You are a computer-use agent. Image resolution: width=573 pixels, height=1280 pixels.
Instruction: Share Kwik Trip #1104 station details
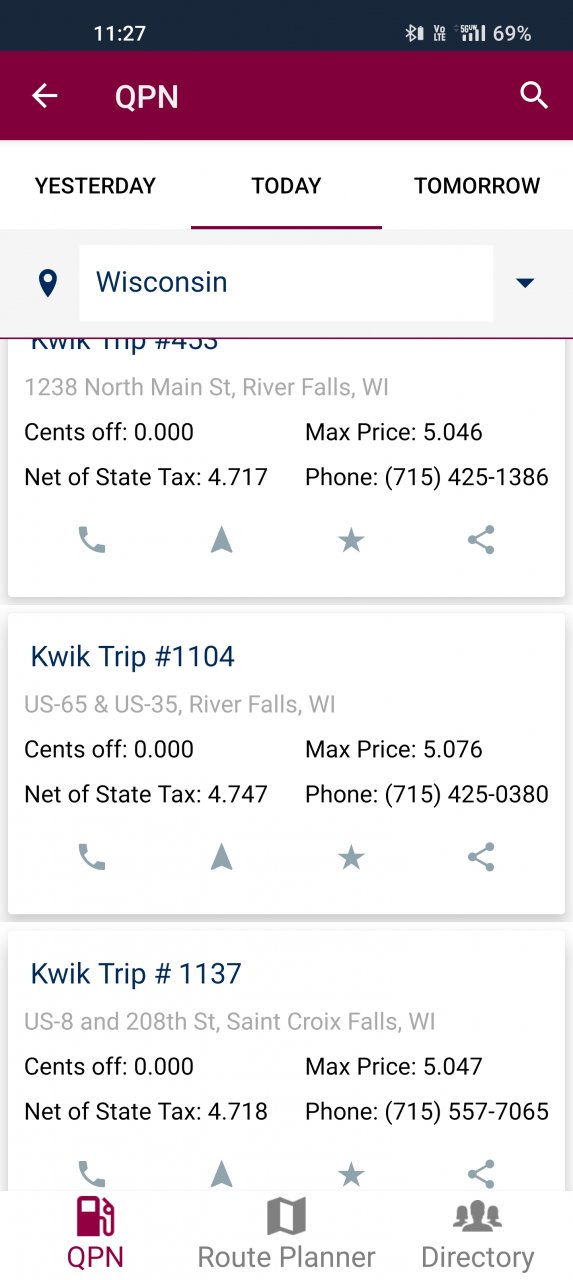[x=481, y=857]
